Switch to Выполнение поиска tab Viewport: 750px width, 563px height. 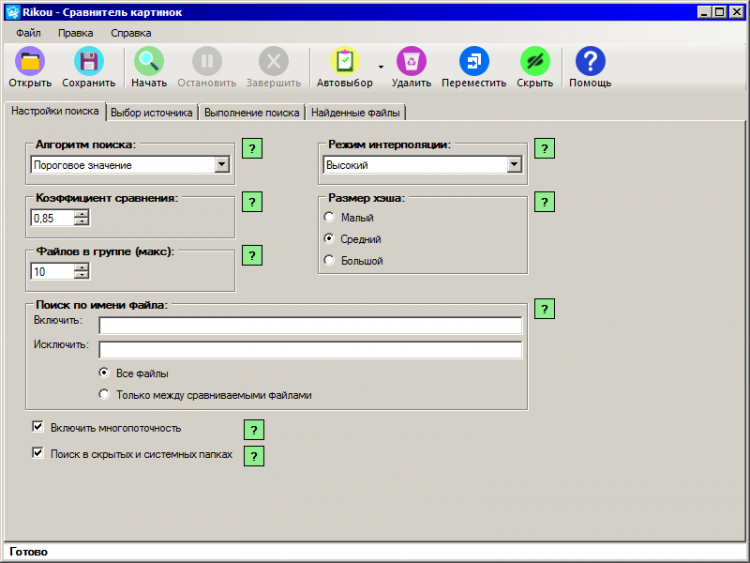pos(252,113)
